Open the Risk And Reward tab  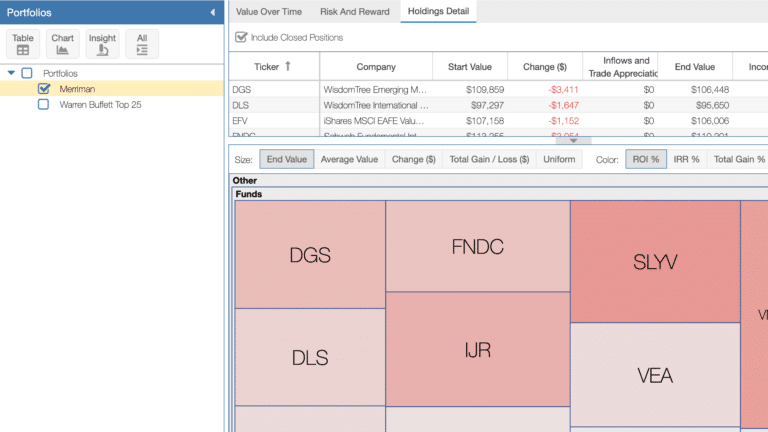pyautogui.click(x=355, y=12)
